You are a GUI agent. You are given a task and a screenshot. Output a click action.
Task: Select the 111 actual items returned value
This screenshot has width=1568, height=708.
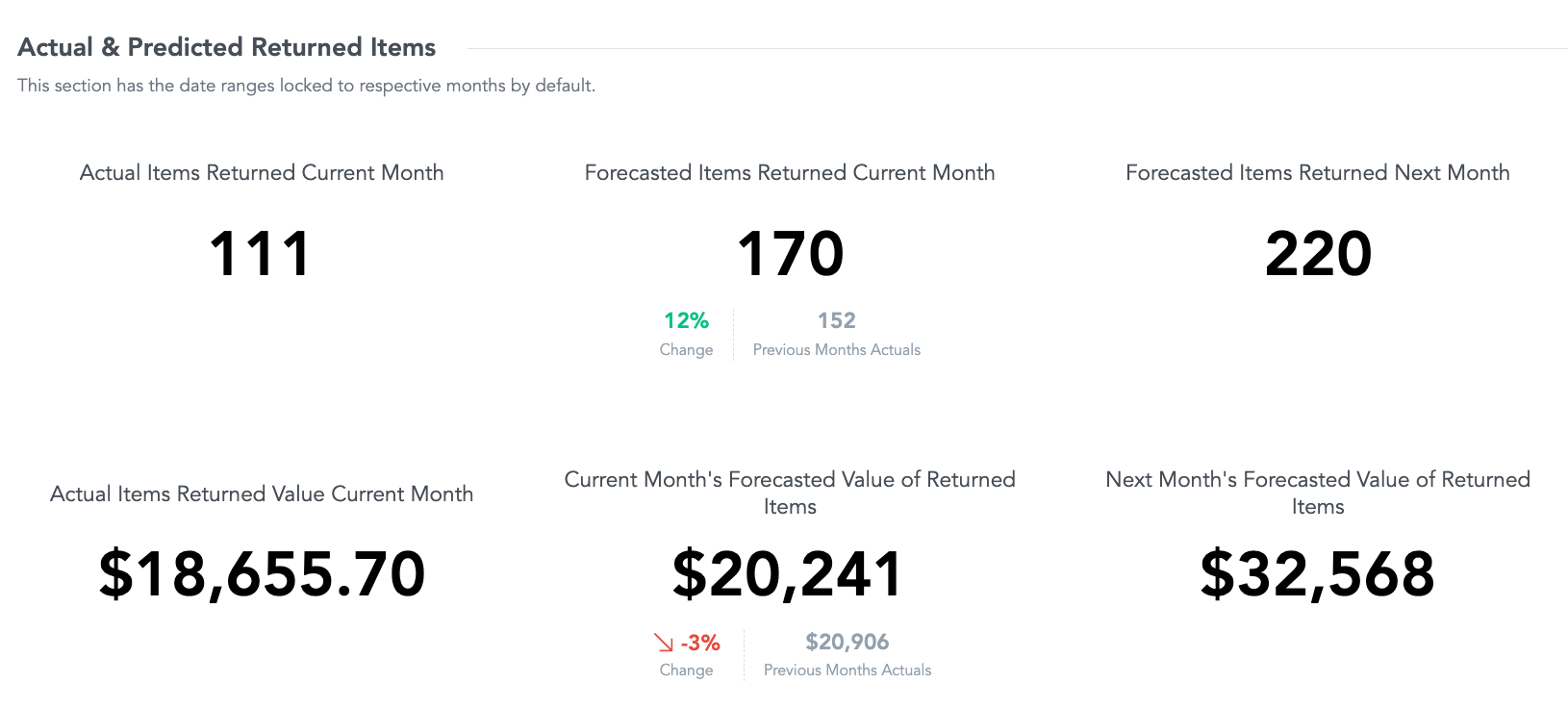pos(260,254)
